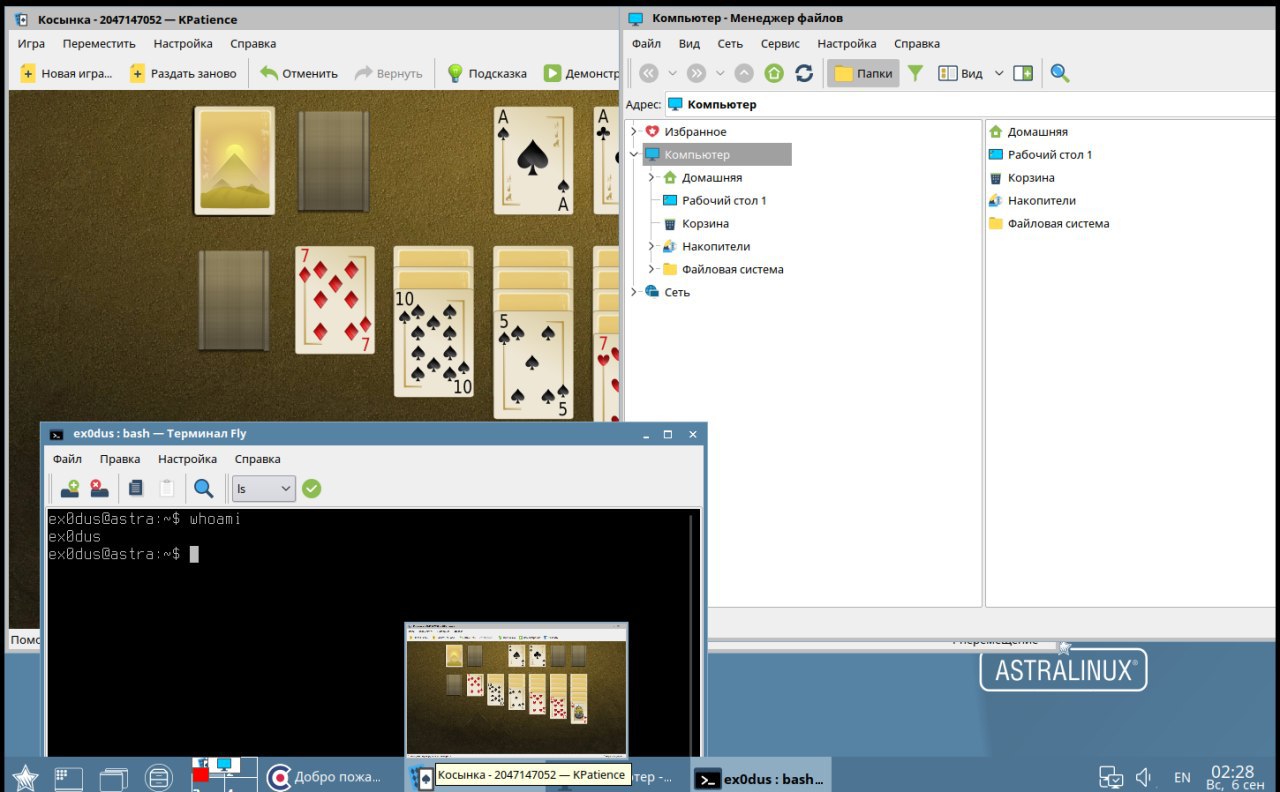Viewport: 1280px width, 792px height.
Task: Expand Домашняя in the folder tree
Action: pos(651,178)
